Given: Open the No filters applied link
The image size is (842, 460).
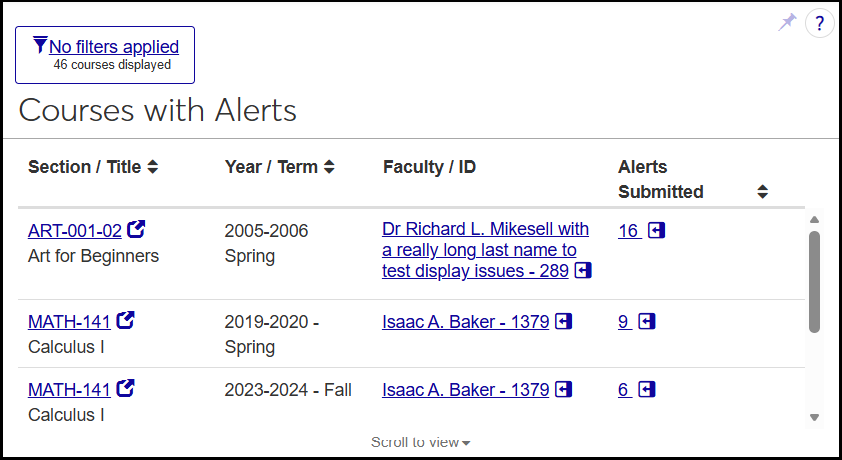Looking at the screenshot, I should 114,47.
